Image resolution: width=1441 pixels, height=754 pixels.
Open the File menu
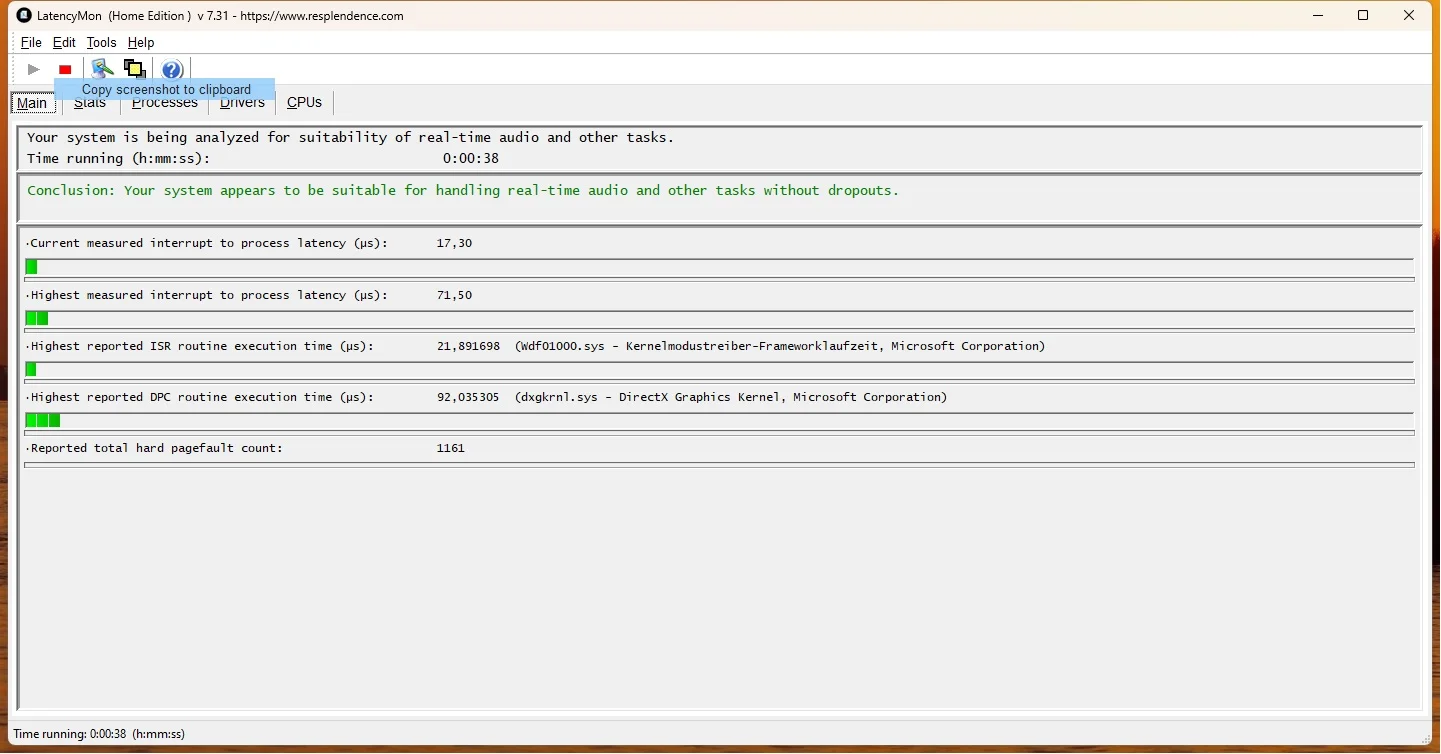[x=31, y=43]
